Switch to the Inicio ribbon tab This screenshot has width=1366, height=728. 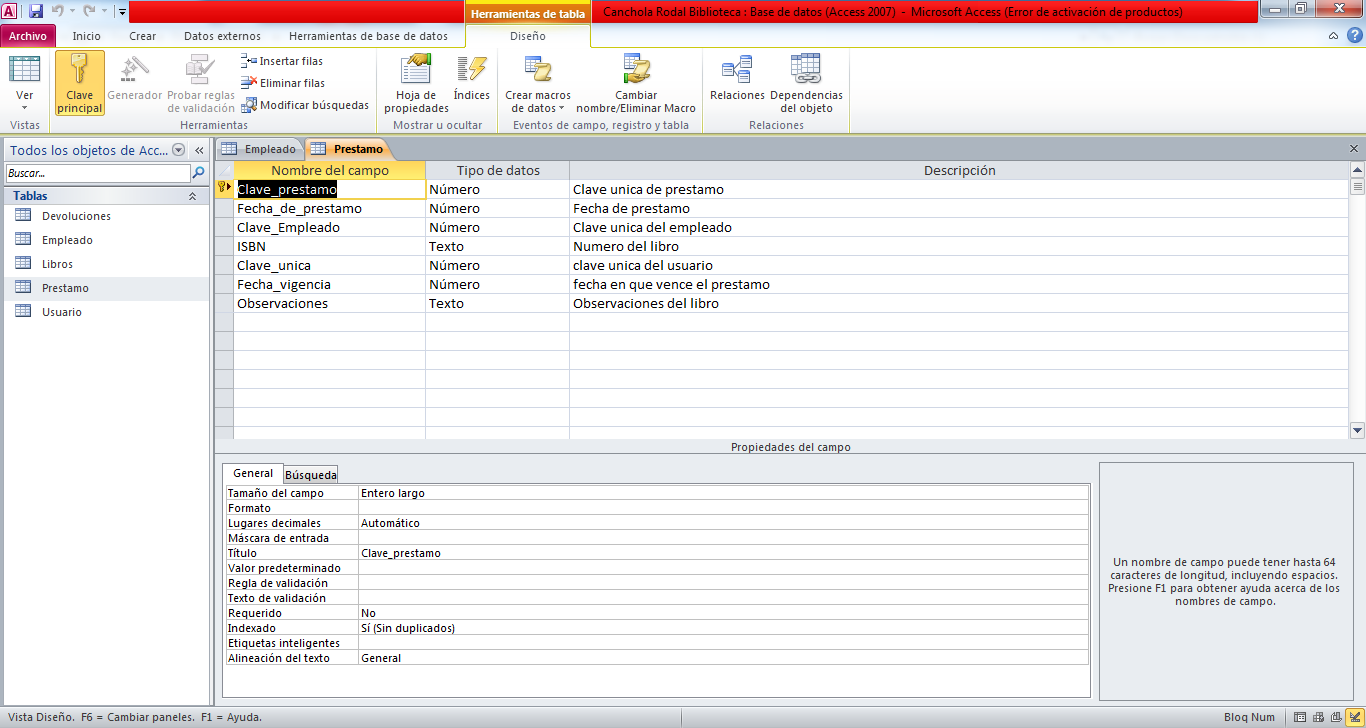point(87,36)
